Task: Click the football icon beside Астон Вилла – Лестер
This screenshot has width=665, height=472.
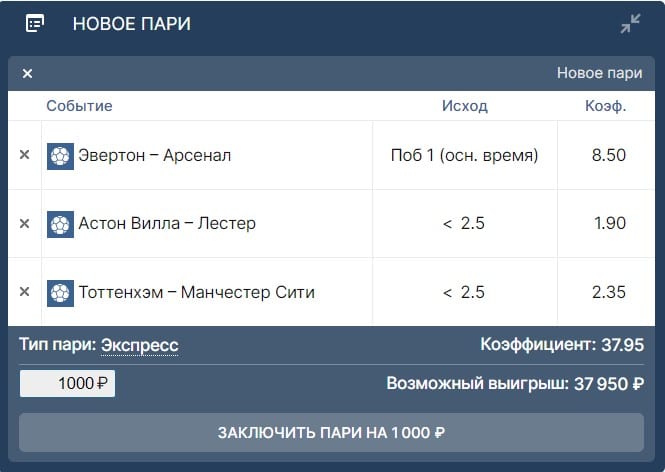Action: click(x=60, y=223)
